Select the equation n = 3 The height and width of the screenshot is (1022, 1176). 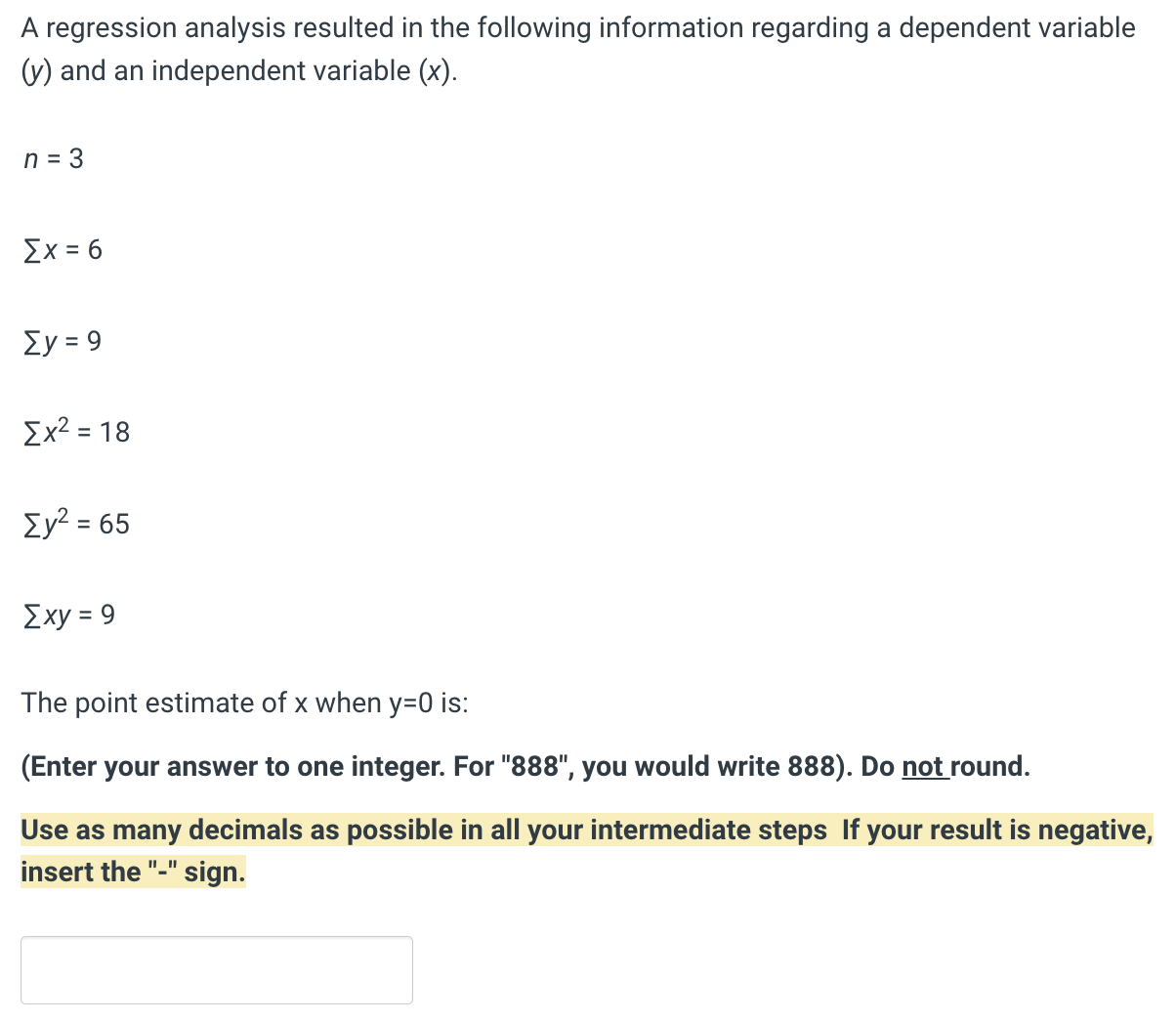click(53, 159)
